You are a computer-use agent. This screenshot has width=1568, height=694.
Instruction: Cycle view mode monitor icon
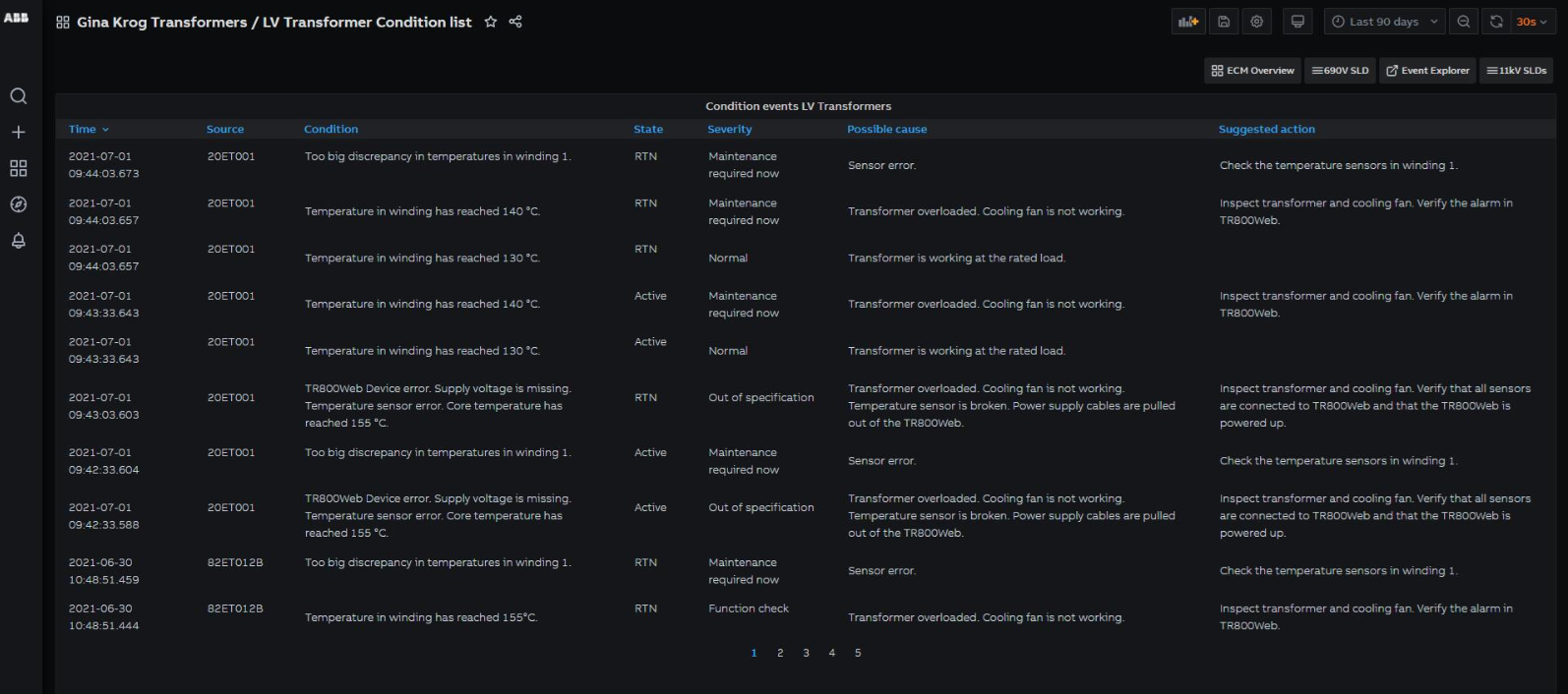click(1297, 22)
